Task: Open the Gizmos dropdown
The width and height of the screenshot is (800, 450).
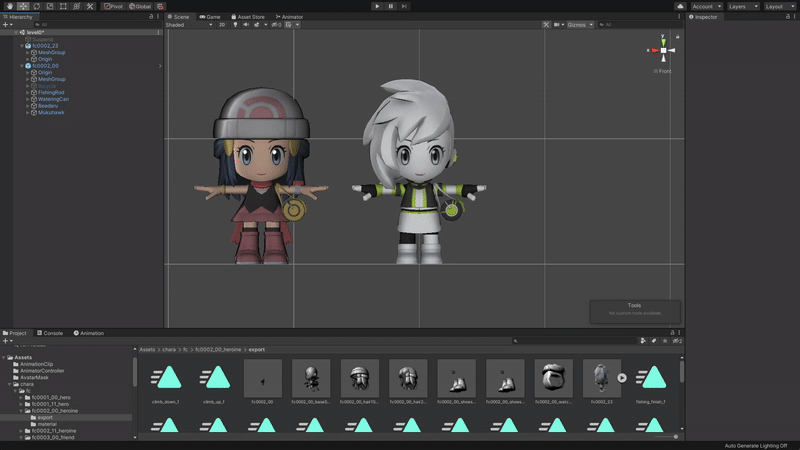Action: pos(580,24)
